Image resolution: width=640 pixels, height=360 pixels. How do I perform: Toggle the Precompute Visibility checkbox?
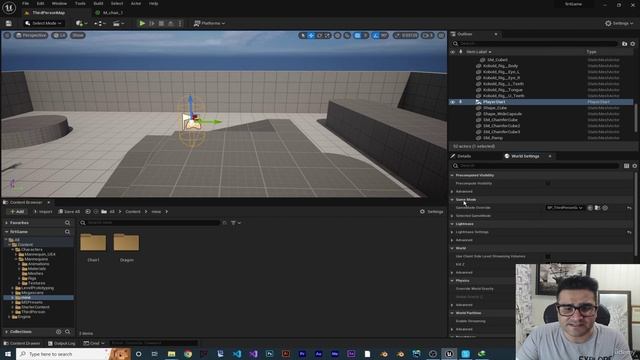(x=548, y=183)
